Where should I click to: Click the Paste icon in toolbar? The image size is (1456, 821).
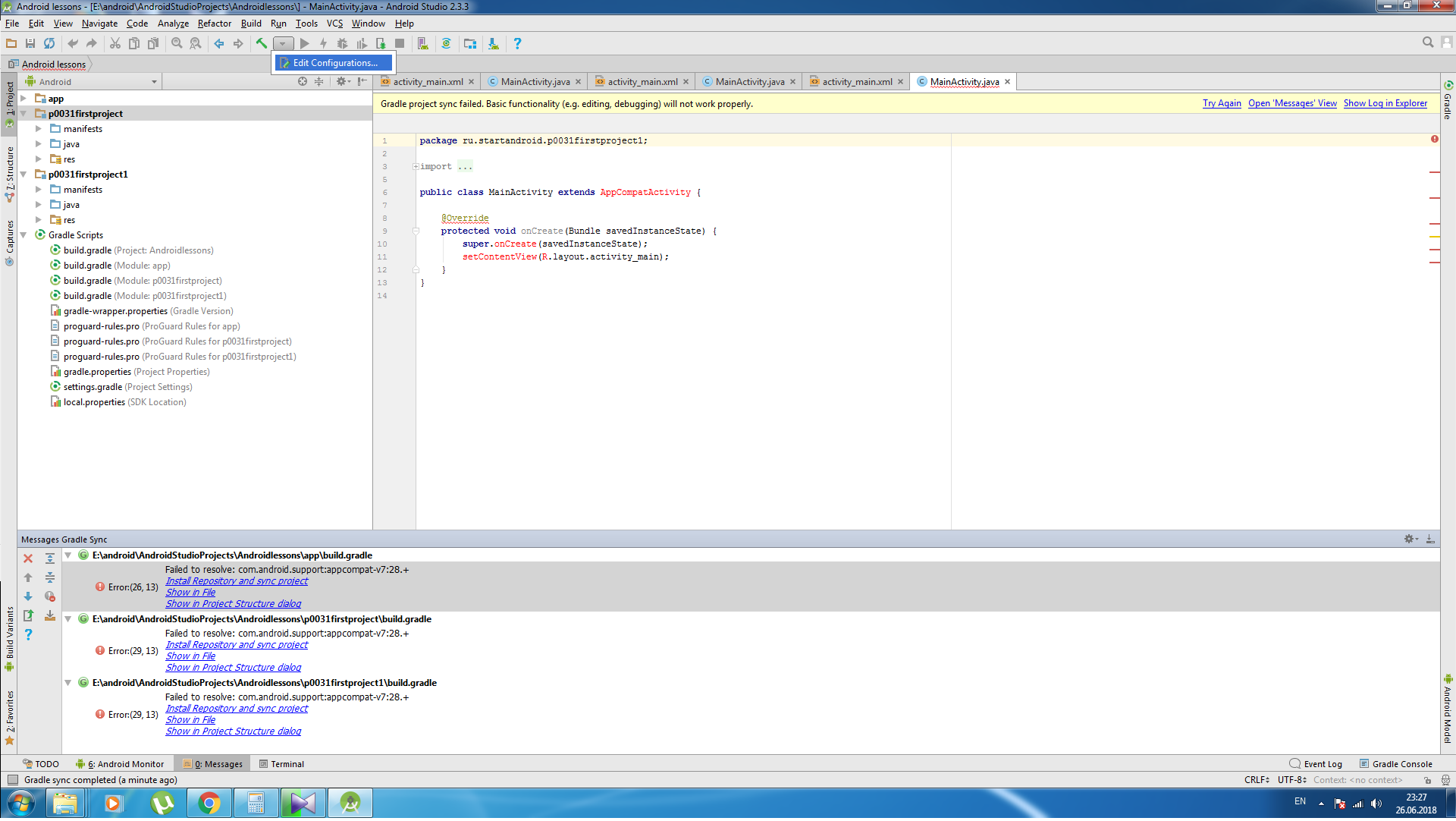[x=153, y=44]
